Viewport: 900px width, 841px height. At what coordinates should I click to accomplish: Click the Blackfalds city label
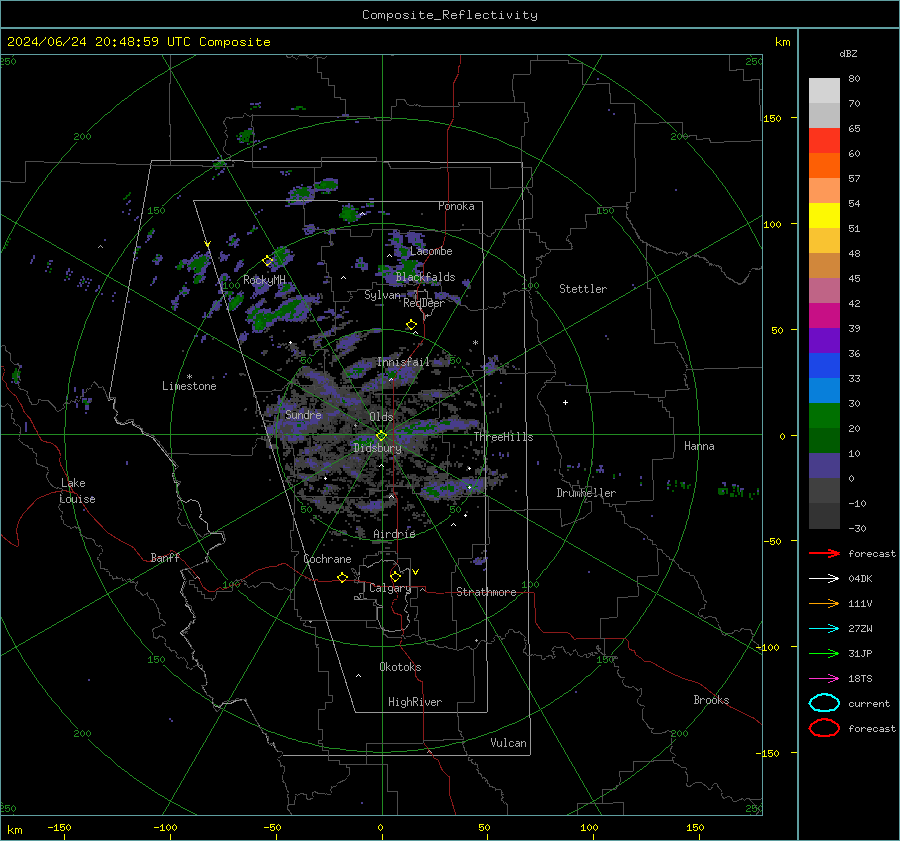coord(425,277)
